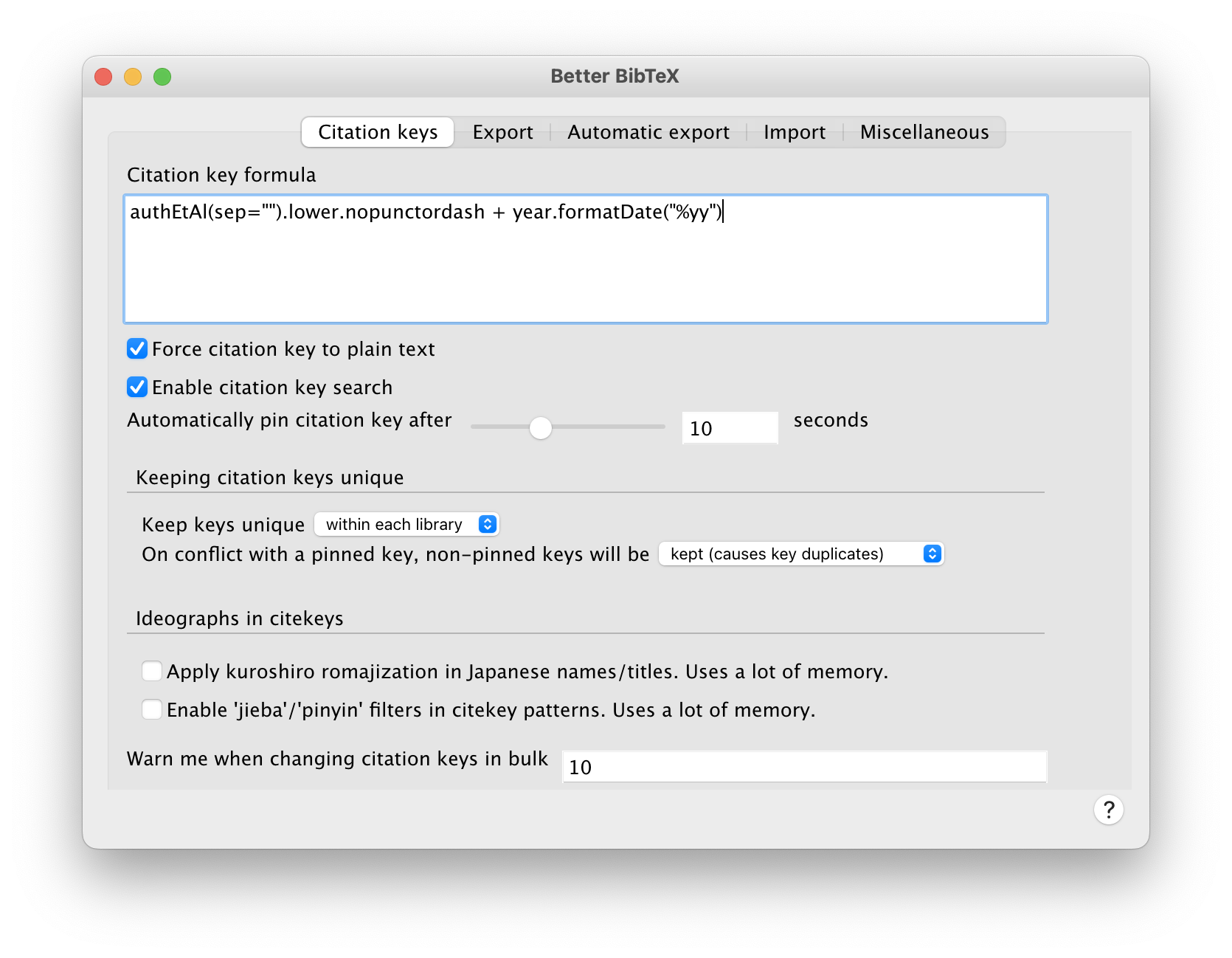Close the Better BibTeX window
This screenshot has height=958, width=1232.
tap(103, 77)
